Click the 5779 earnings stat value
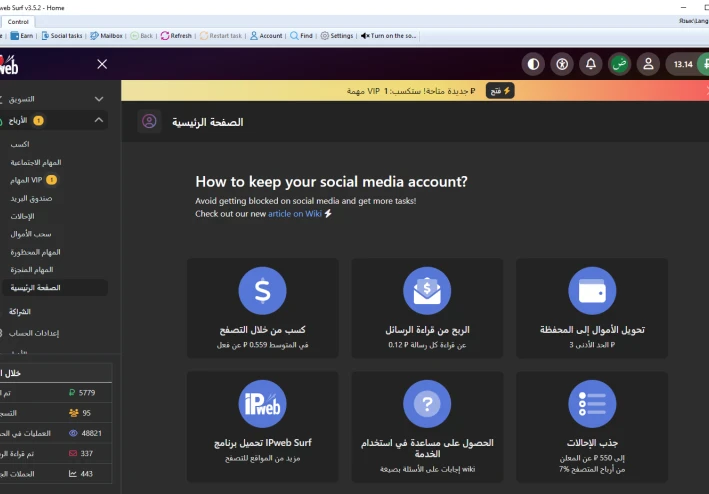The image size is (709, 494). pos(87,393)
